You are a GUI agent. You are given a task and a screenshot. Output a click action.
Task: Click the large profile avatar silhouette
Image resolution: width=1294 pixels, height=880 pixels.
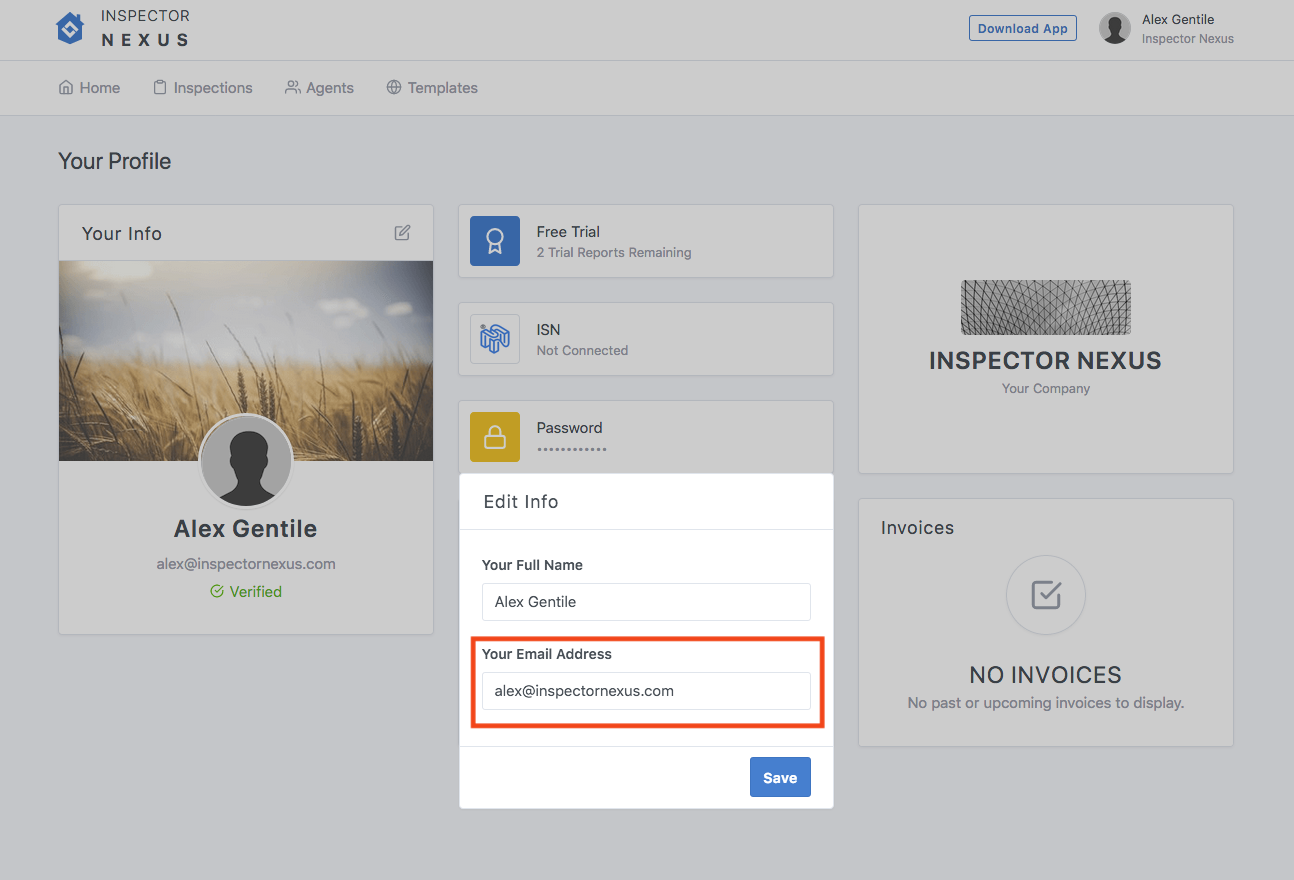[246, 462]
